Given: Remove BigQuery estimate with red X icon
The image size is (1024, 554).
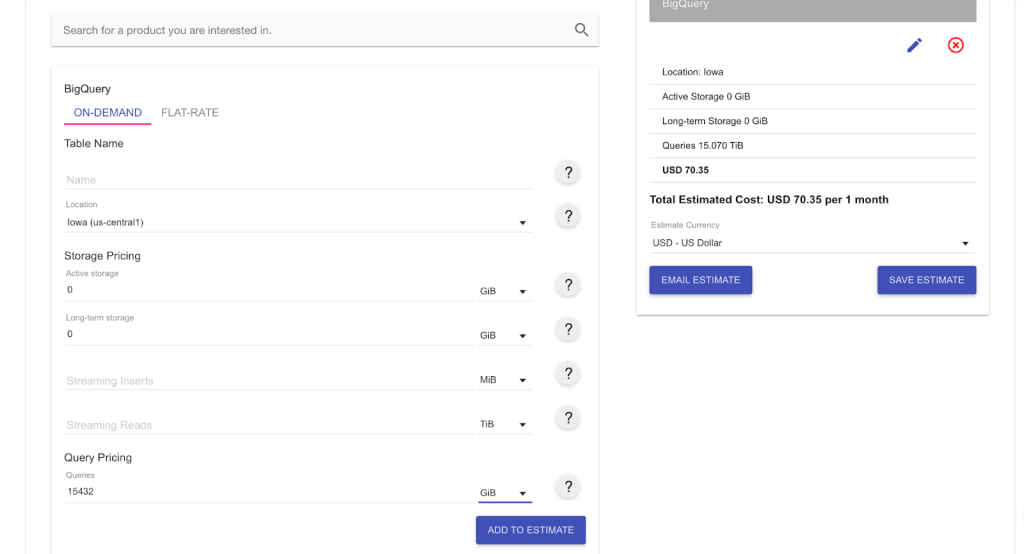Looking at the screenshot, I should tap(955, 45).
